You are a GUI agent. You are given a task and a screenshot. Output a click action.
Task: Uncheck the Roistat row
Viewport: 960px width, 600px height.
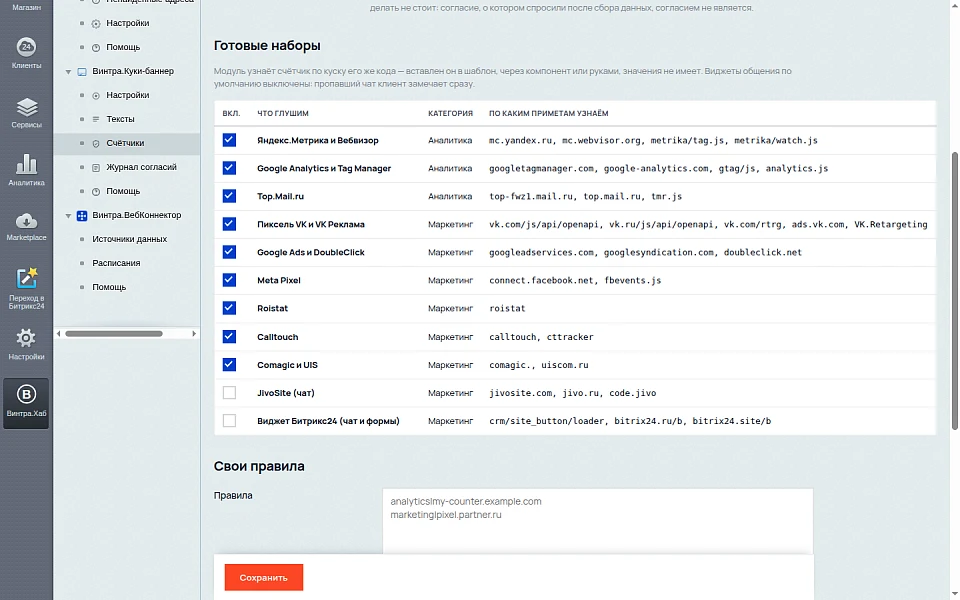click(x=229, y=308)
